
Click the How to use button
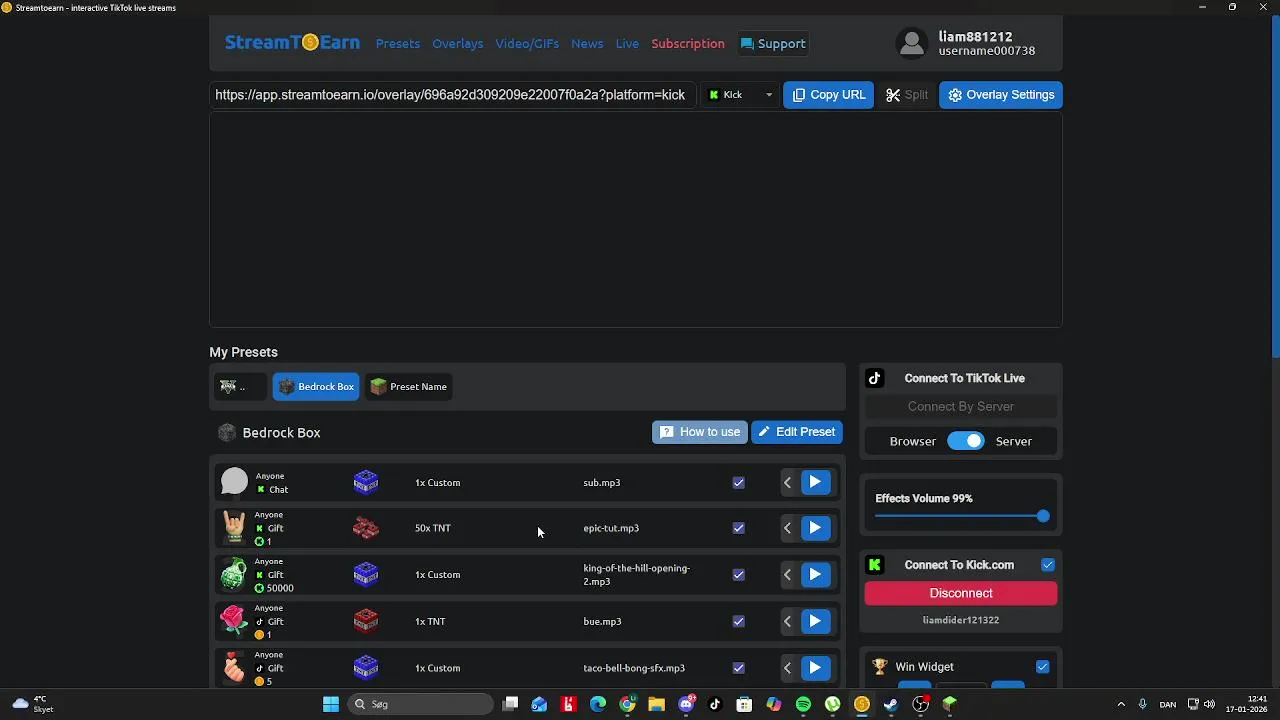coord(700,432)
